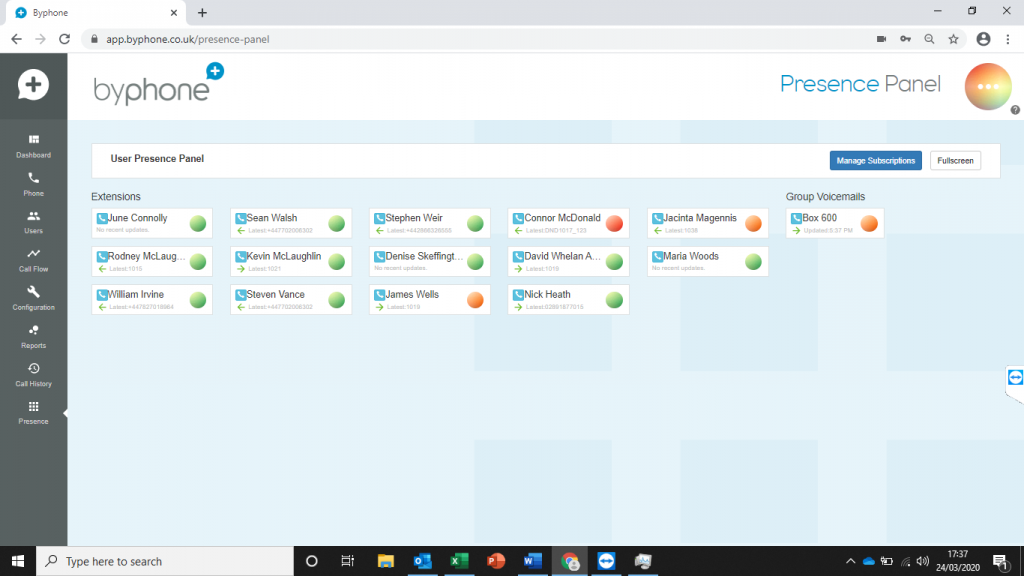Click Jacinta Magennis orange status indicator
This screenshot has height=576, width=1024.
[753, 223]
